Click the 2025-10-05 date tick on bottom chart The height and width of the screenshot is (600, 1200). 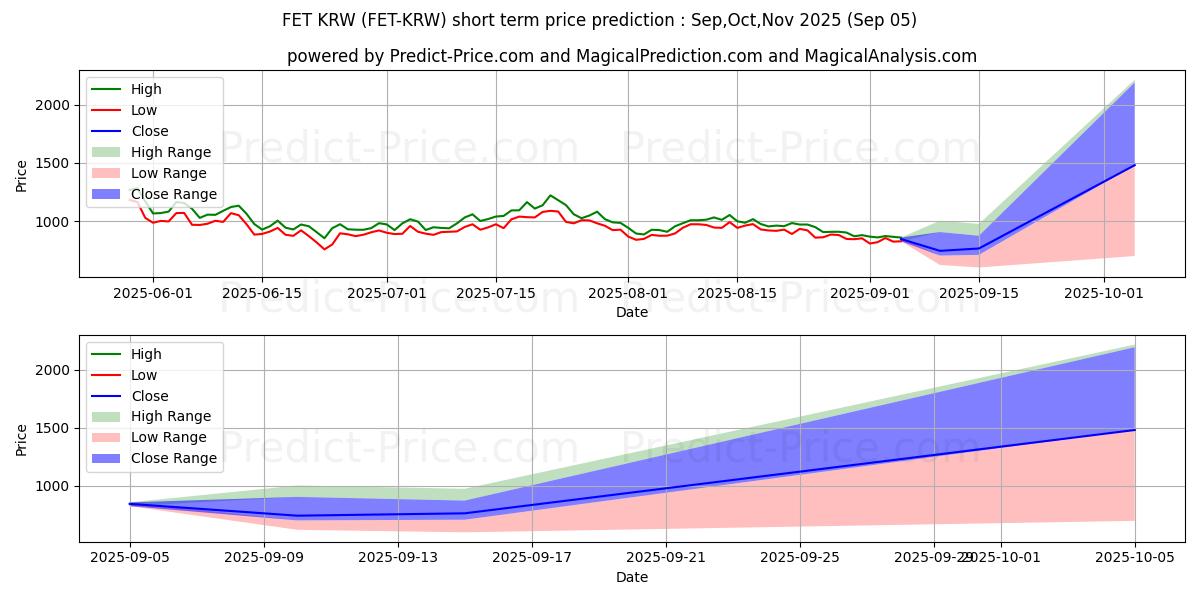1134,558
